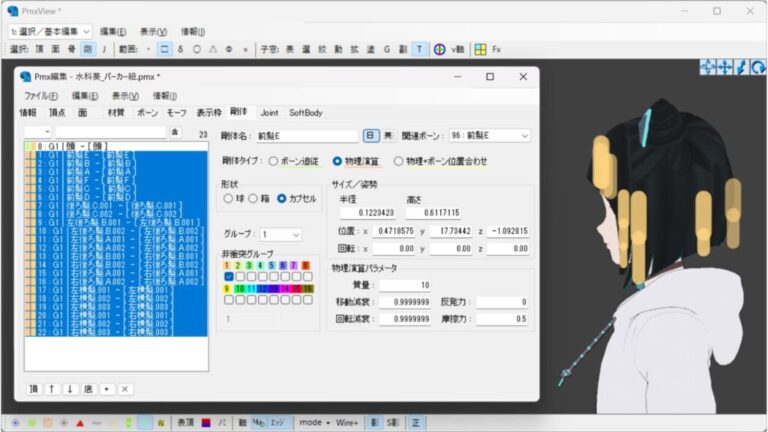This screenshot has height=432, width=768.
Task: Click the Wire+ button in bottom toolbar
Action: 347,422
